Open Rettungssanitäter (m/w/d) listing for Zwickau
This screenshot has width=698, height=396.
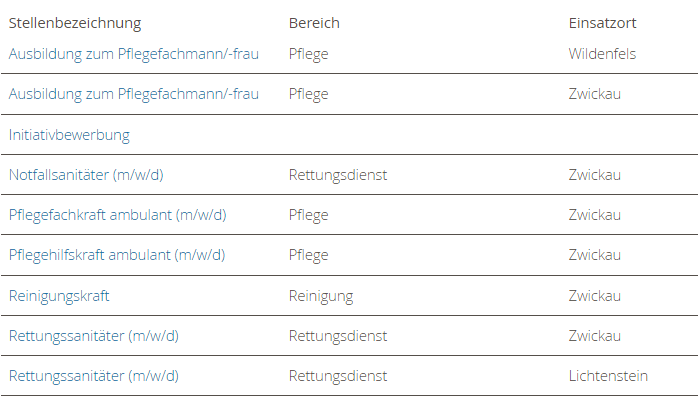[93, 336]
